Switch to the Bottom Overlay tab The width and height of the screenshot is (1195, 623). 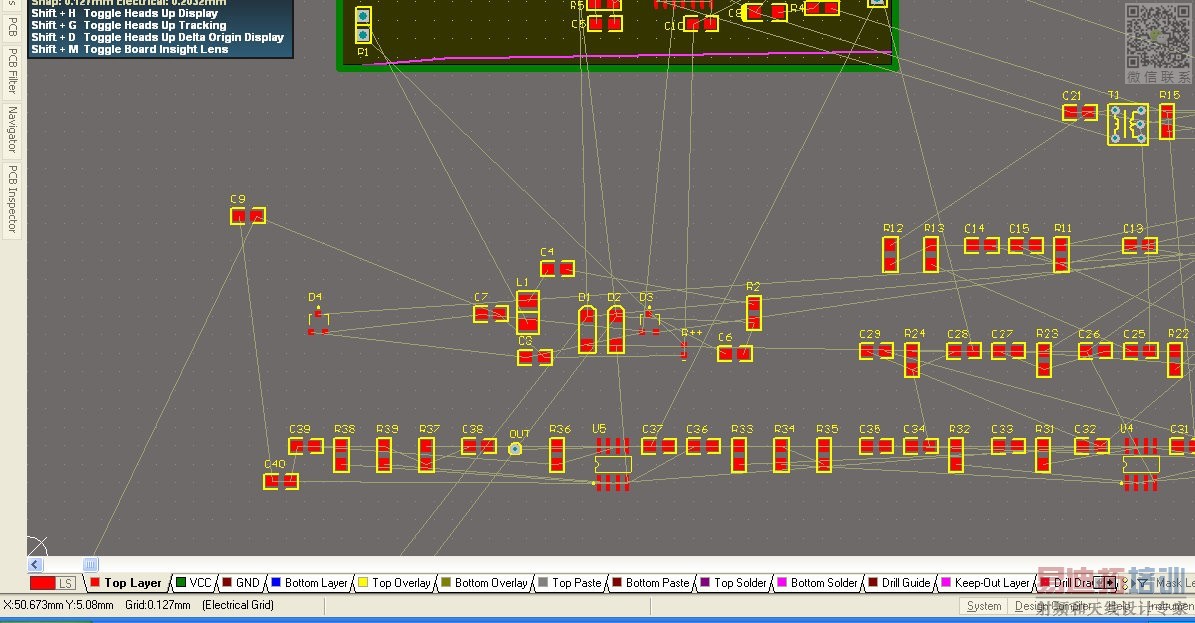coord(485,583)
